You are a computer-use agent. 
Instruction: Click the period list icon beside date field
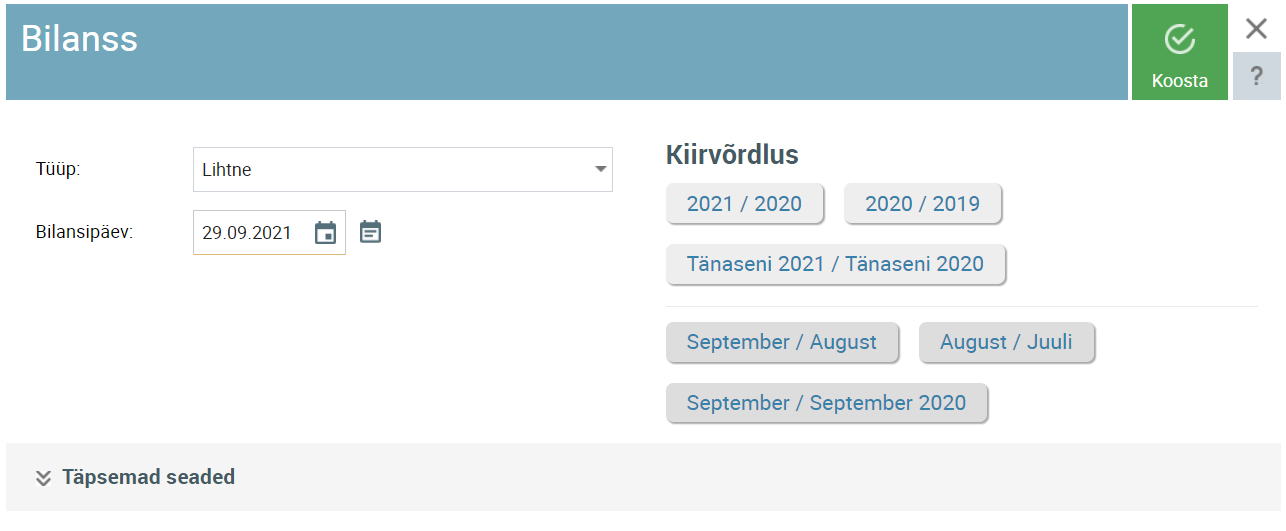[x=371, y=232]
